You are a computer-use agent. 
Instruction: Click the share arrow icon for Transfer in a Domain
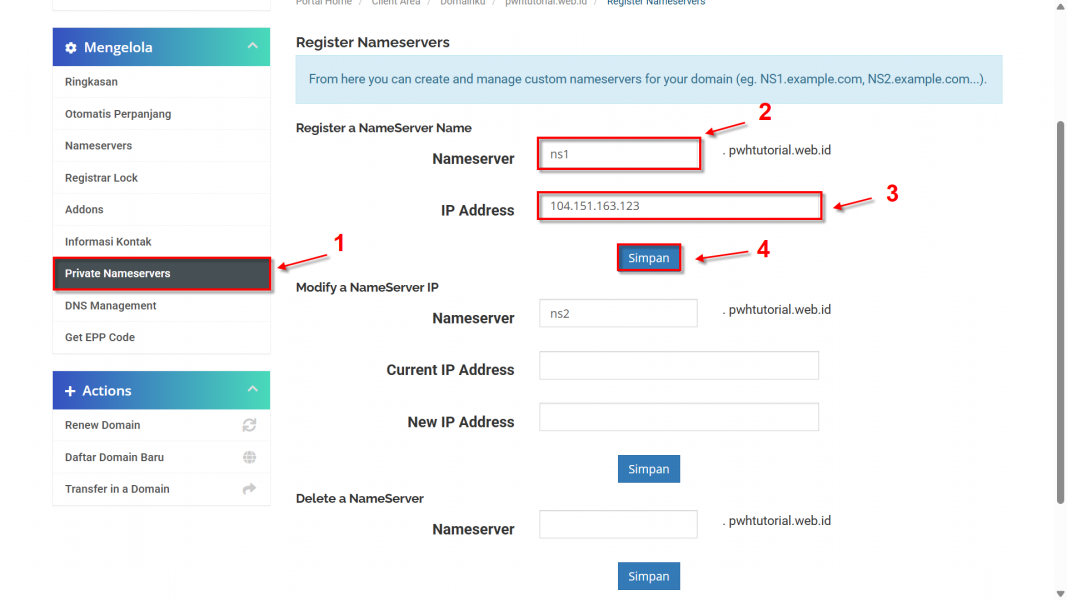coord(249,489)
